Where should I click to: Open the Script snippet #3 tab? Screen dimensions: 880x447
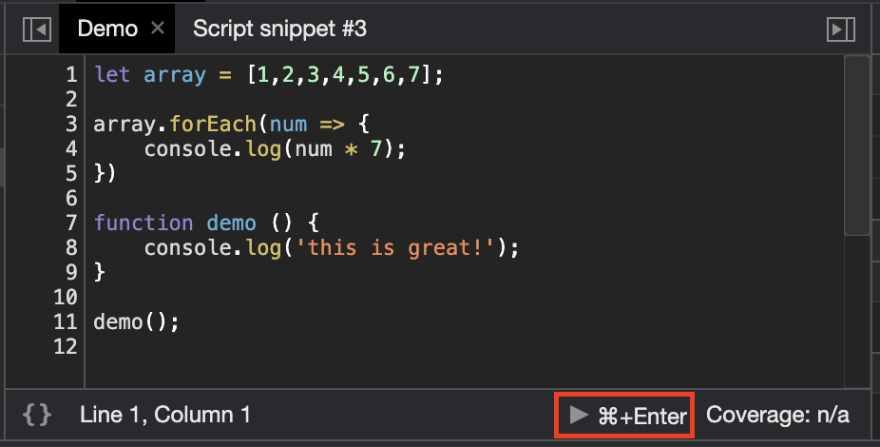279,29
